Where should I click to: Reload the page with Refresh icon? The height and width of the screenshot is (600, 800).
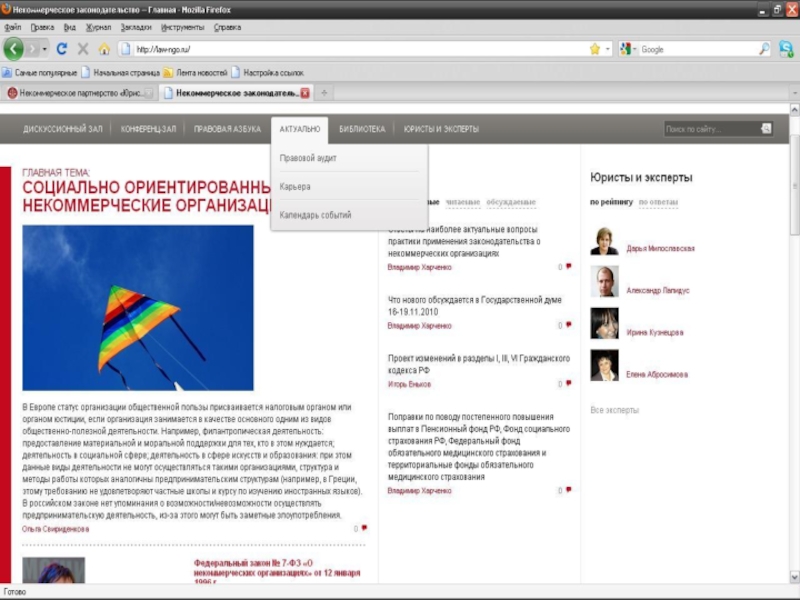62,49
